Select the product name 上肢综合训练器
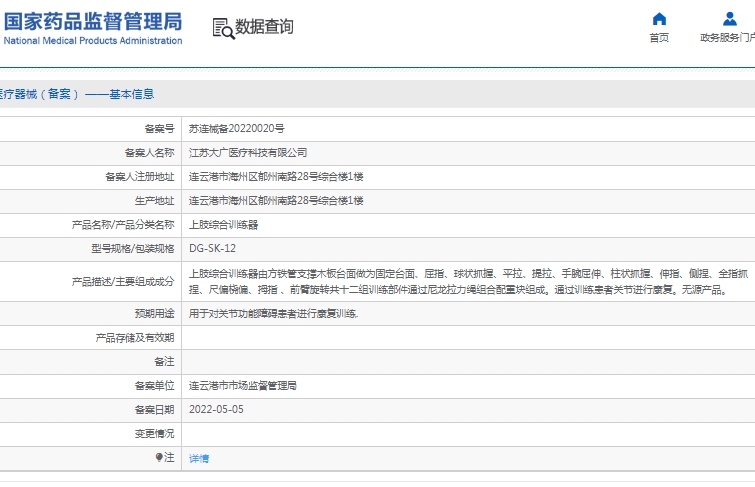Viewport: 755px width, 487px height. click(223, 225)
